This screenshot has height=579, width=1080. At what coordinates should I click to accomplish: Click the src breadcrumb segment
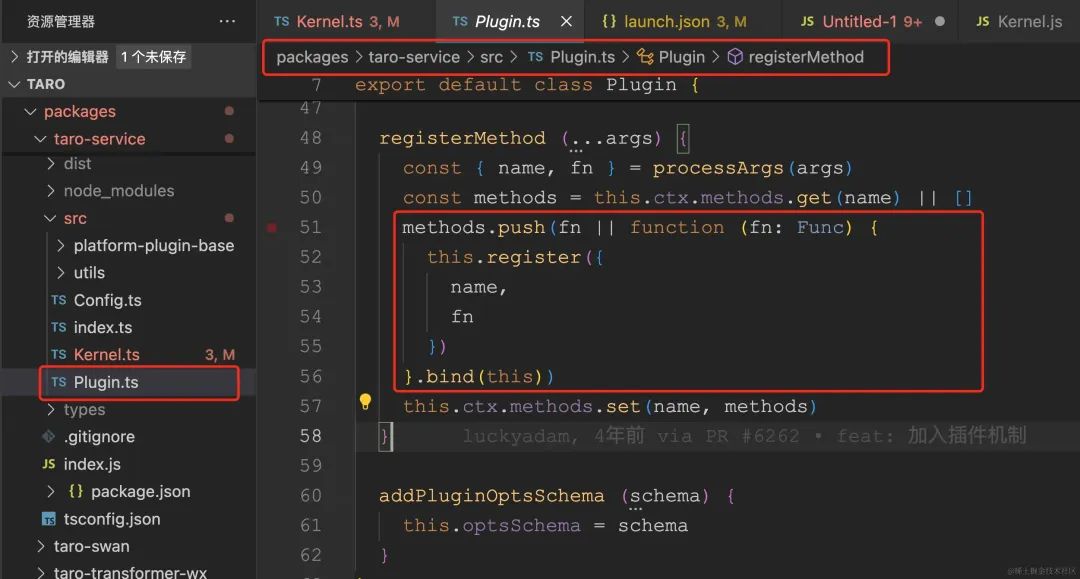coord(491,57)
